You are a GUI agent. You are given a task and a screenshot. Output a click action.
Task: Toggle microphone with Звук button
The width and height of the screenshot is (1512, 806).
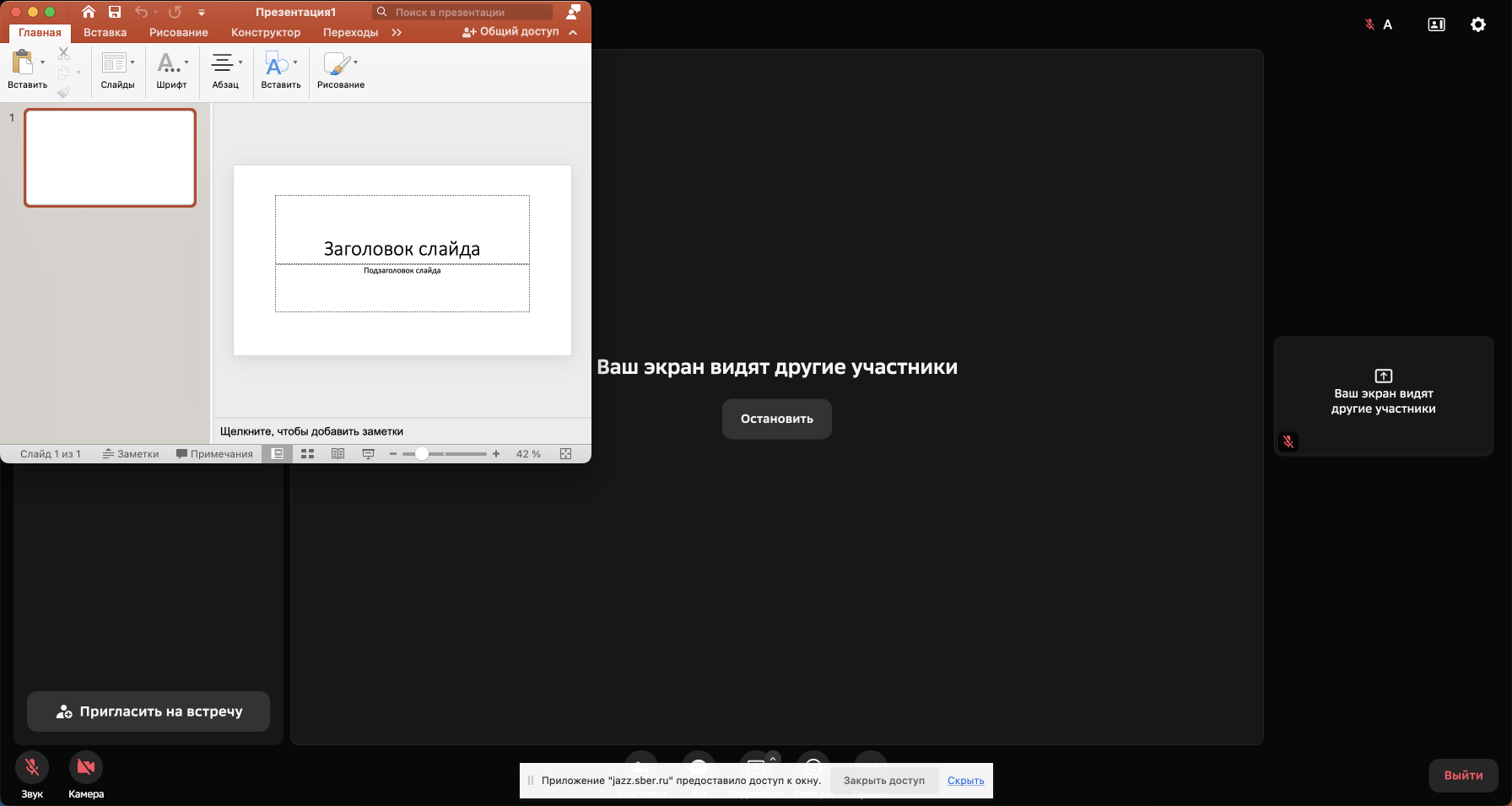[x=32, y=767]
